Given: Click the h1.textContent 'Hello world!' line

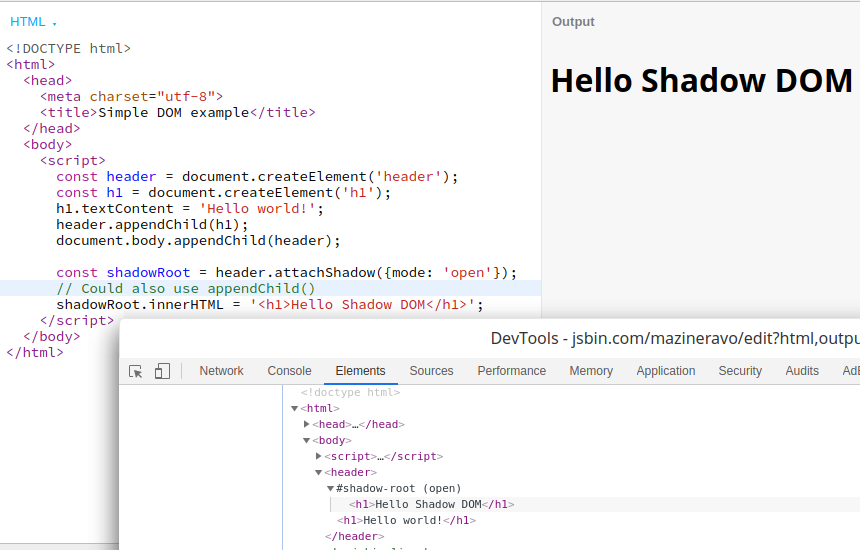Looking at the screenshot, I should point(190,208).
